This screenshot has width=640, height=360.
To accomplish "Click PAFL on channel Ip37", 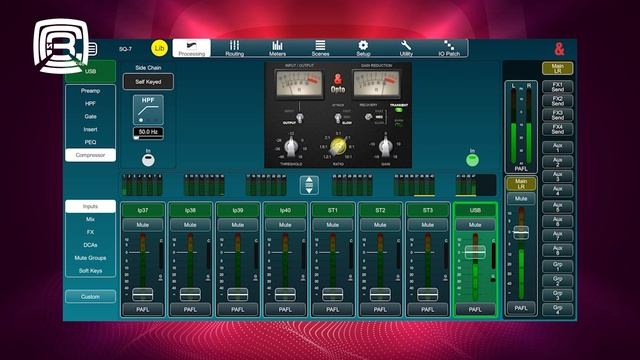I will pyautogui.click(x=142, y=310).
